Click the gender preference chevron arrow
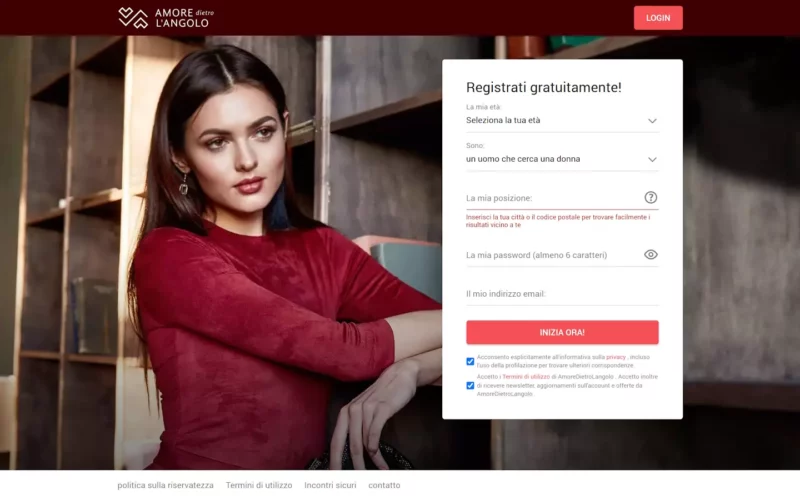800x500 pixels. click(652, 160)
